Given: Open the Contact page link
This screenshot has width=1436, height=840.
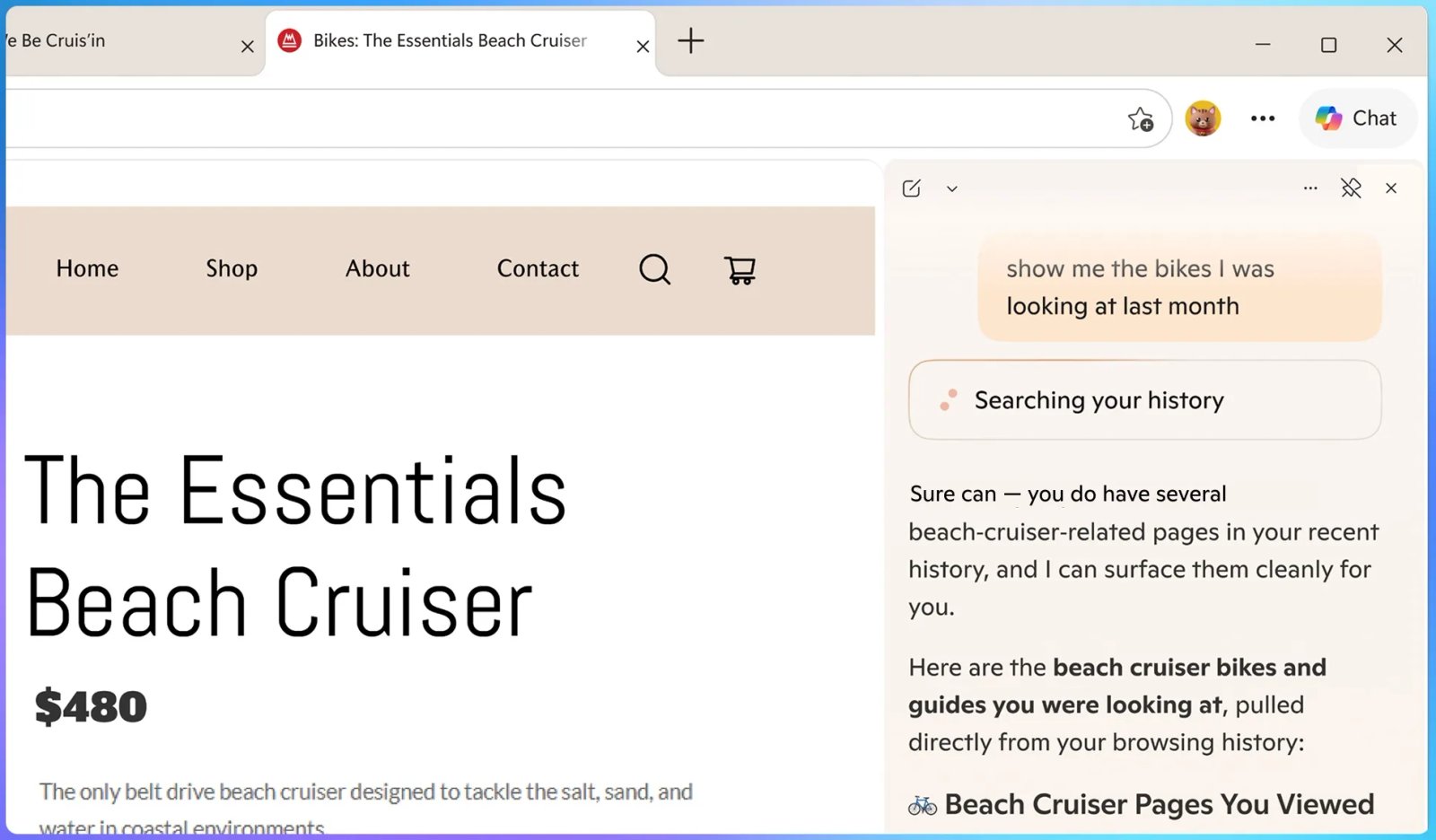Looking at the screenshot, I should click(x=538, y=268).
